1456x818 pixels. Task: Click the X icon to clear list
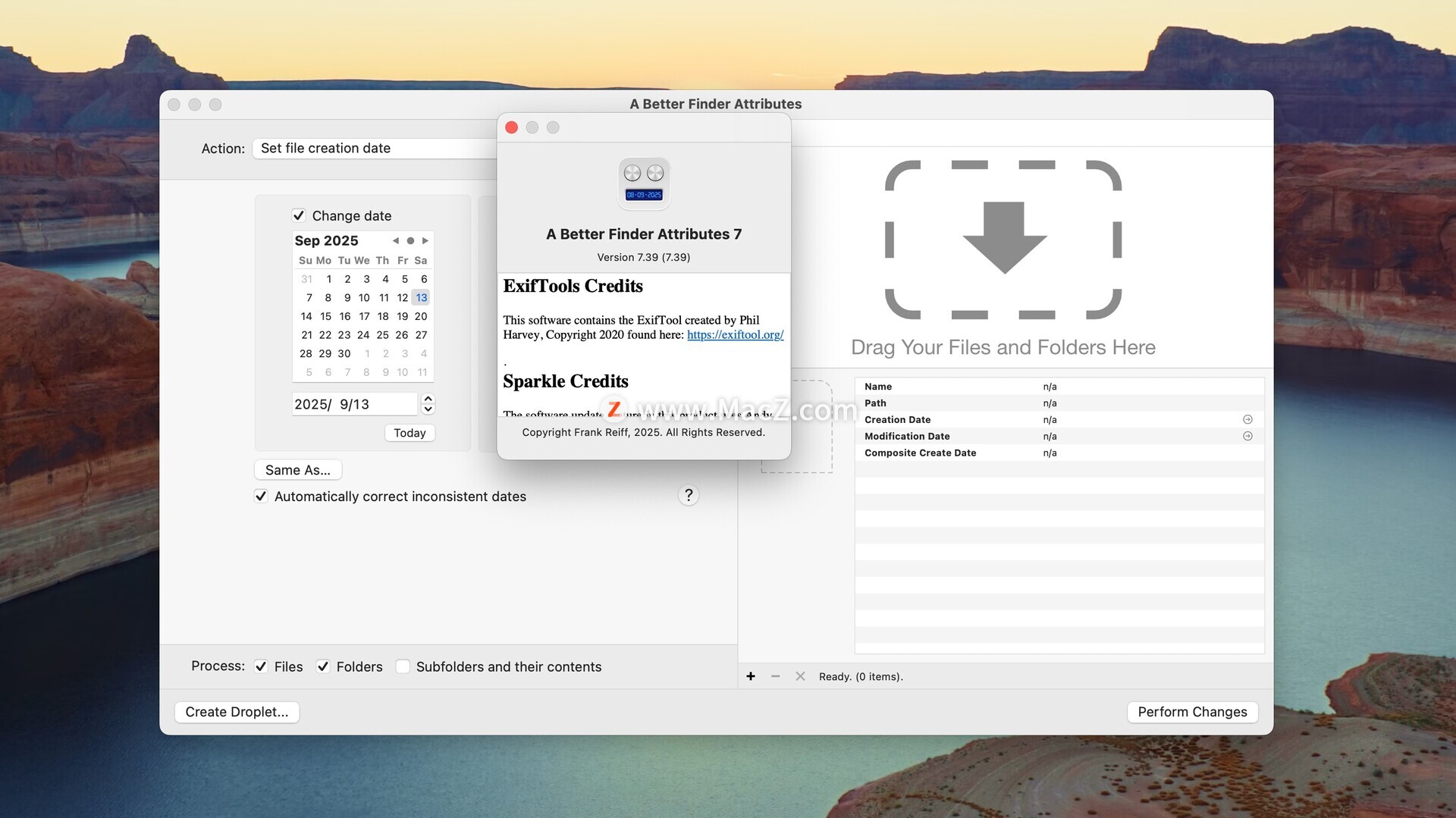pyautogui.click(x=800, y=676)
